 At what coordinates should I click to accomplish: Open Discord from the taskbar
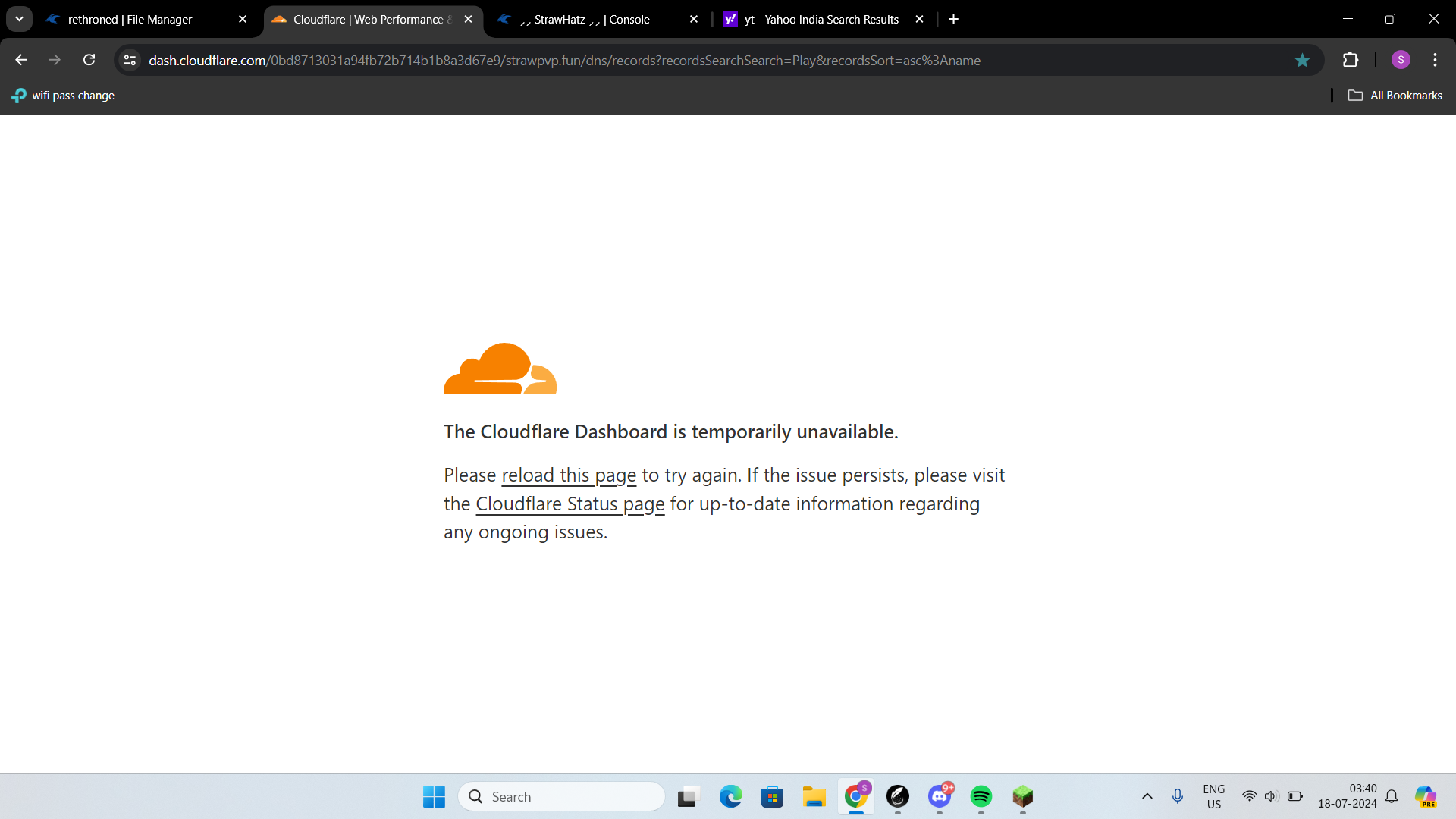coord(940,796)
